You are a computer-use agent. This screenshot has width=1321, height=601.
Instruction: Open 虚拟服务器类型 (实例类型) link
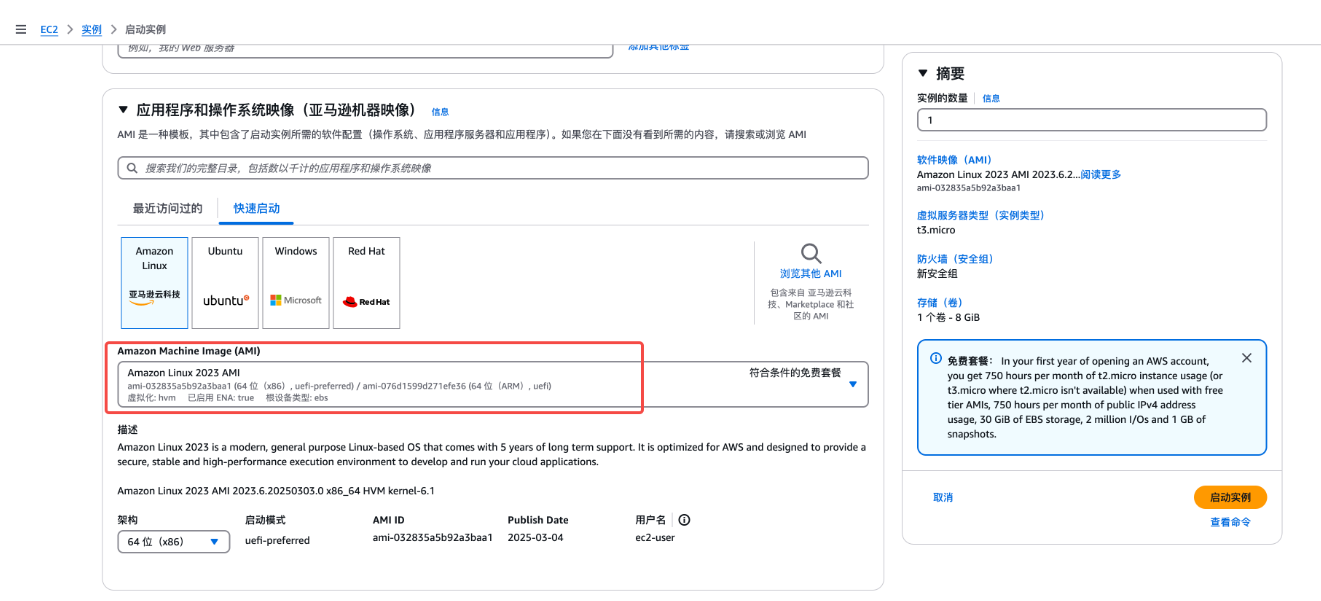click(981, 215)
